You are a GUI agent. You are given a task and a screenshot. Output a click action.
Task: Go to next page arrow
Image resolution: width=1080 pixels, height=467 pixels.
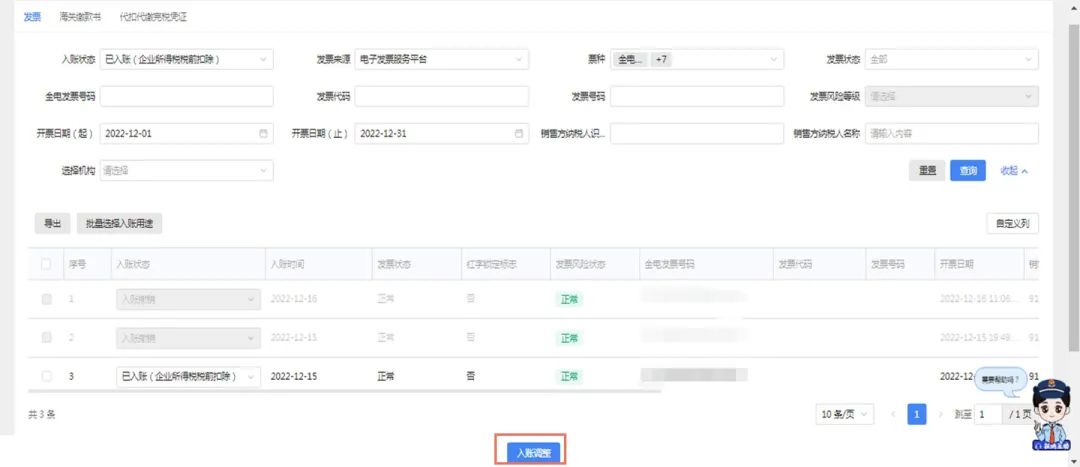point(940,414)
